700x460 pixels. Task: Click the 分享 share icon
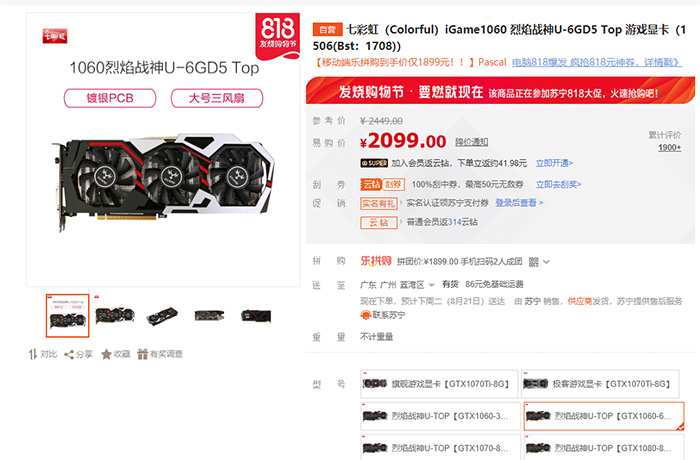point(69,355)
